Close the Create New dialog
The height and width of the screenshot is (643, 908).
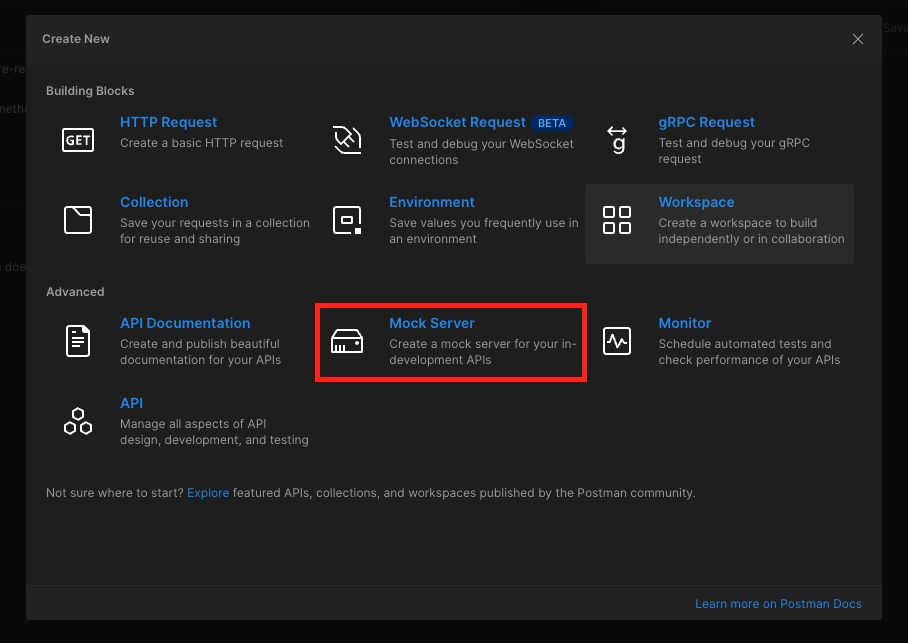pyautogui.click(x=858, y=39)
